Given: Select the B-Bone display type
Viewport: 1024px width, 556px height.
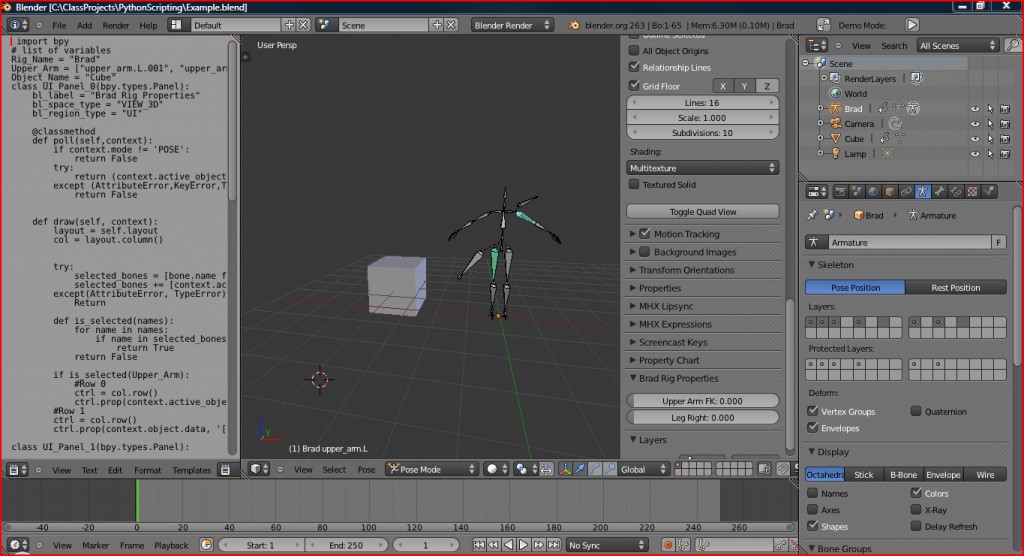Looking at the screenshot, I should pos(903,475).
